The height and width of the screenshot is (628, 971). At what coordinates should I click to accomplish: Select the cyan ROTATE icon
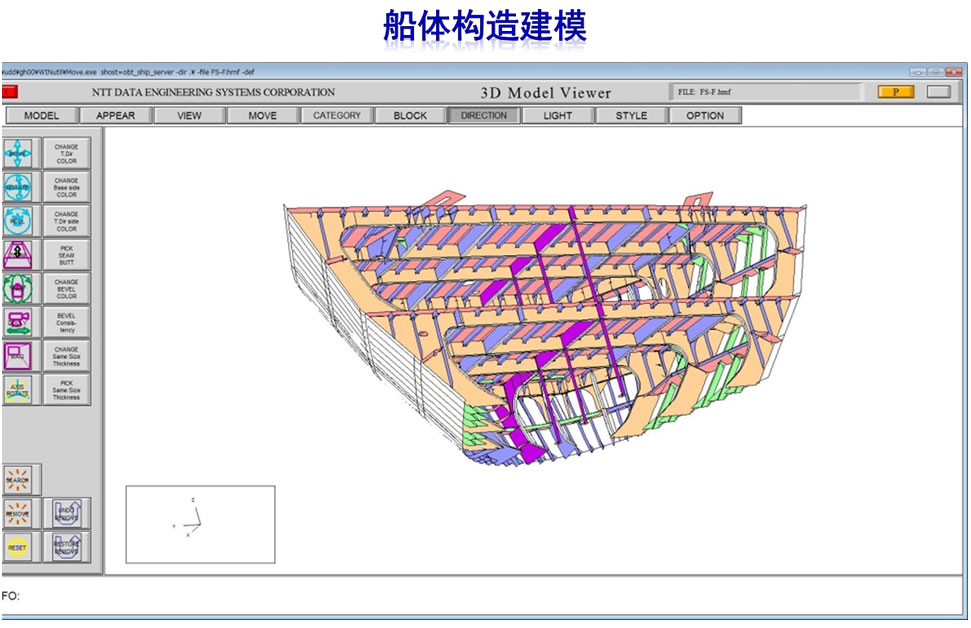click(x=18, y=187)
